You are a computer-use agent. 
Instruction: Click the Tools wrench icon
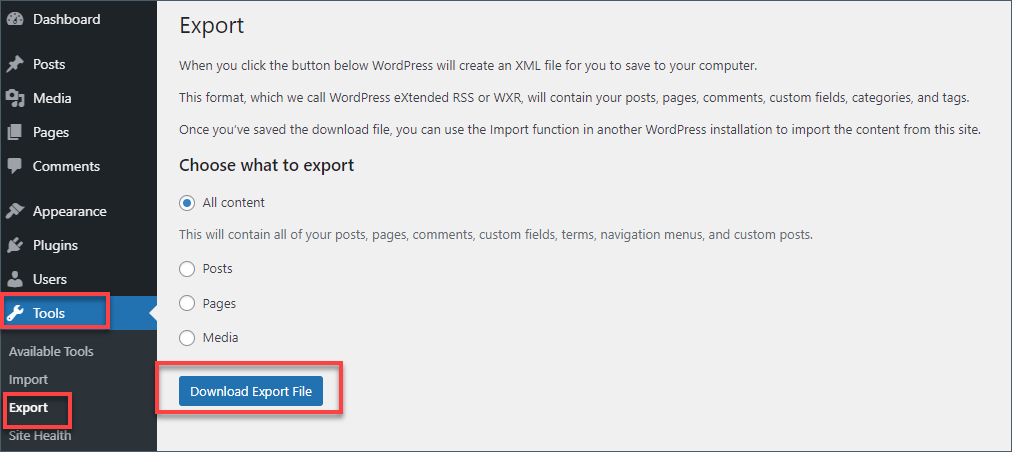(15, 313)
